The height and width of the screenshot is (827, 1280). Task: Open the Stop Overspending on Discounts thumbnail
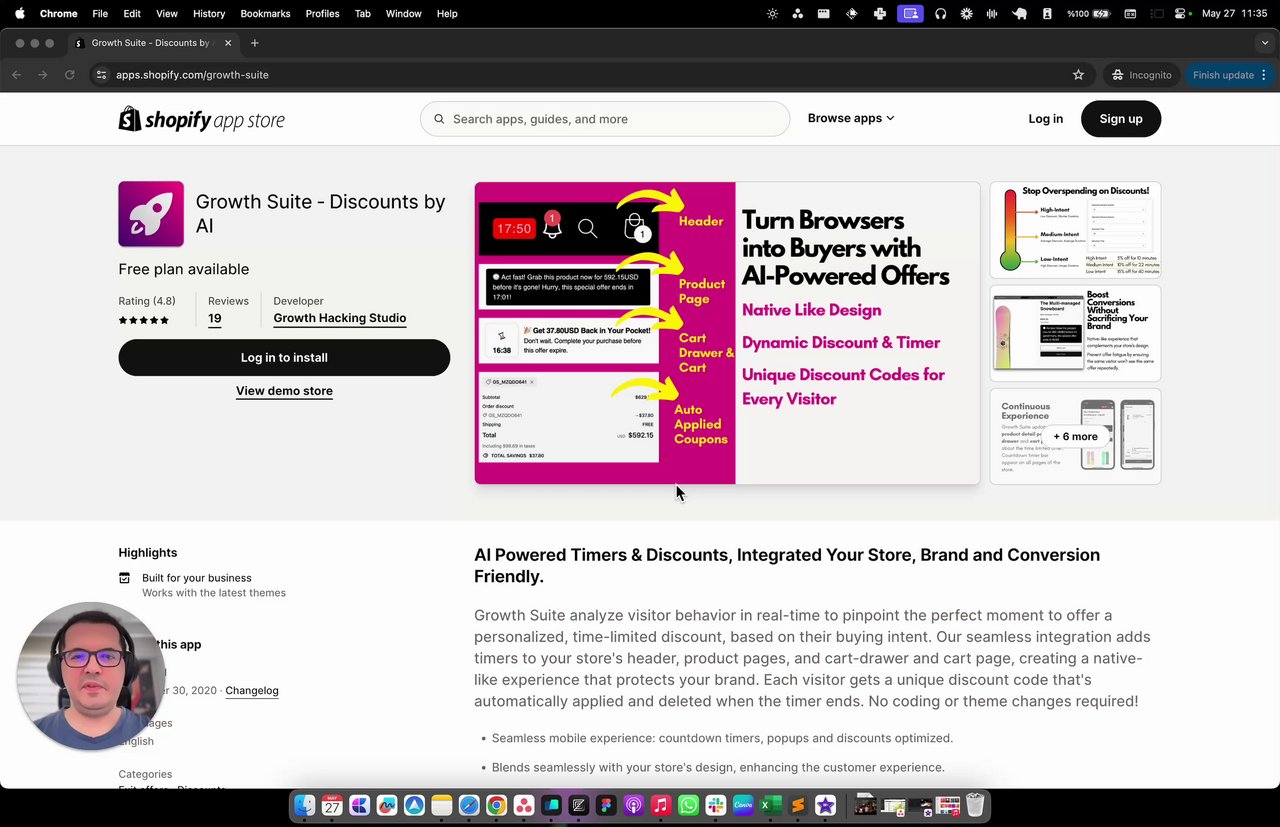pos(1075,230)
